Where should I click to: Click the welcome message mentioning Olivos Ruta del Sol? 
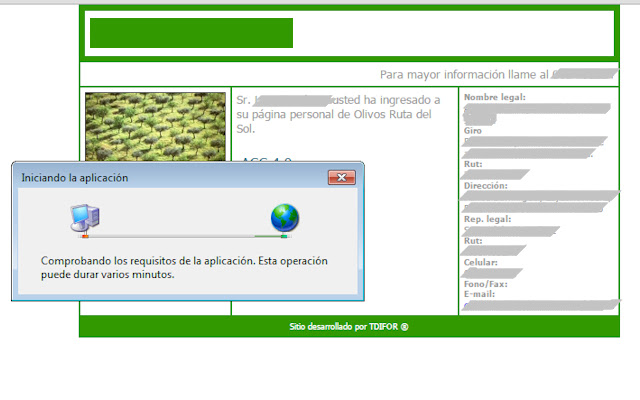(338, 114)
